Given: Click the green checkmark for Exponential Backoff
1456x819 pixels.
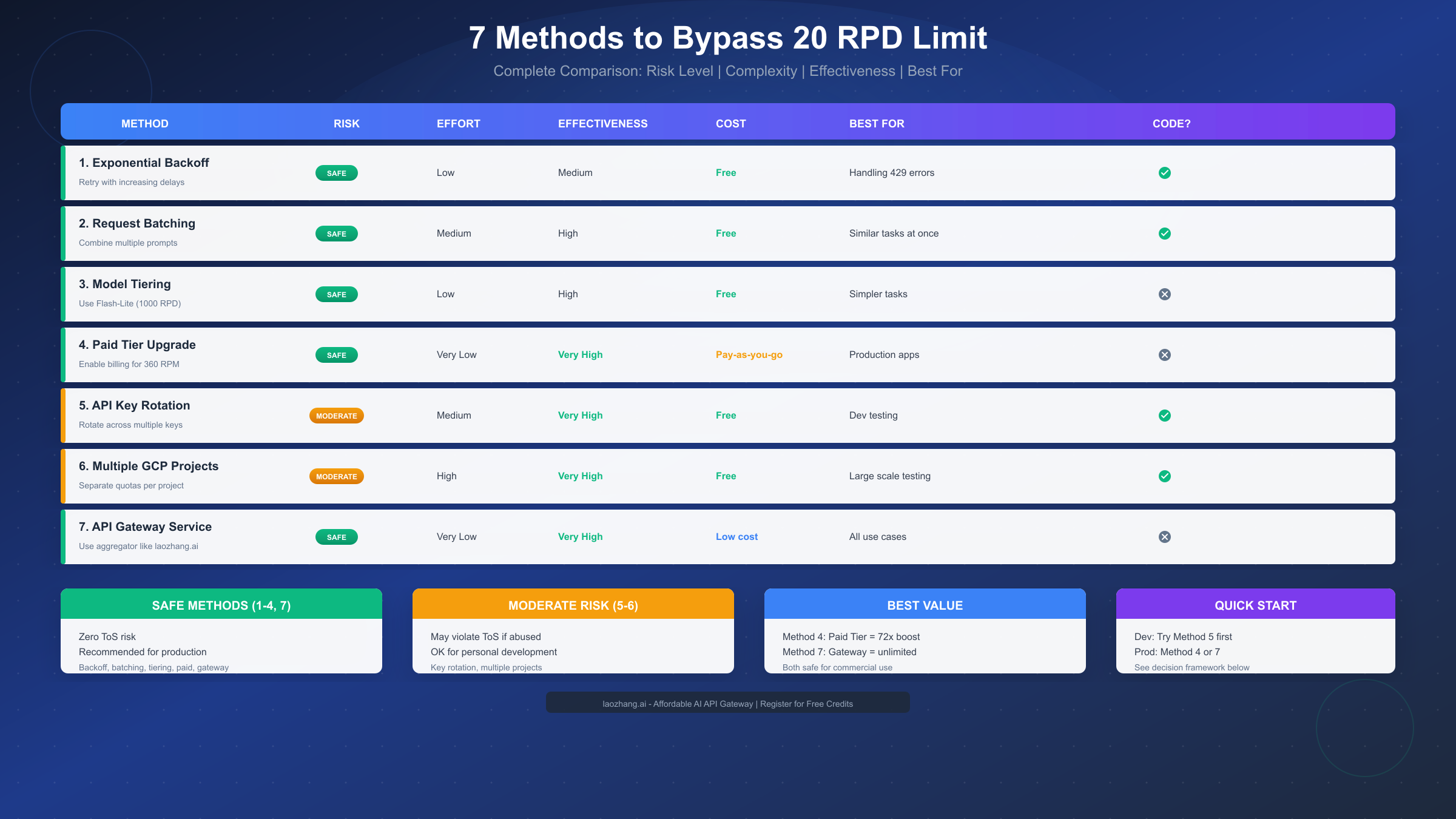Looking at the screenshot, I should click(x=1165, y=173).
